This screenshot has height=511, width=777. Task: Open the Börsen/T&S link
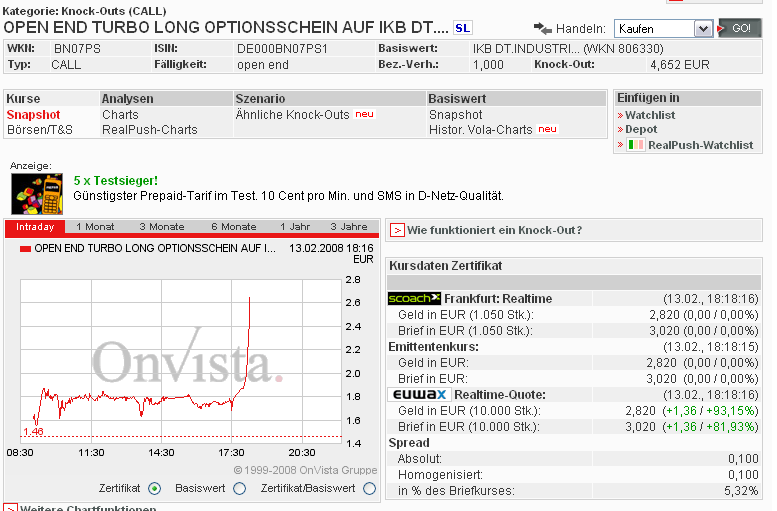40,130
